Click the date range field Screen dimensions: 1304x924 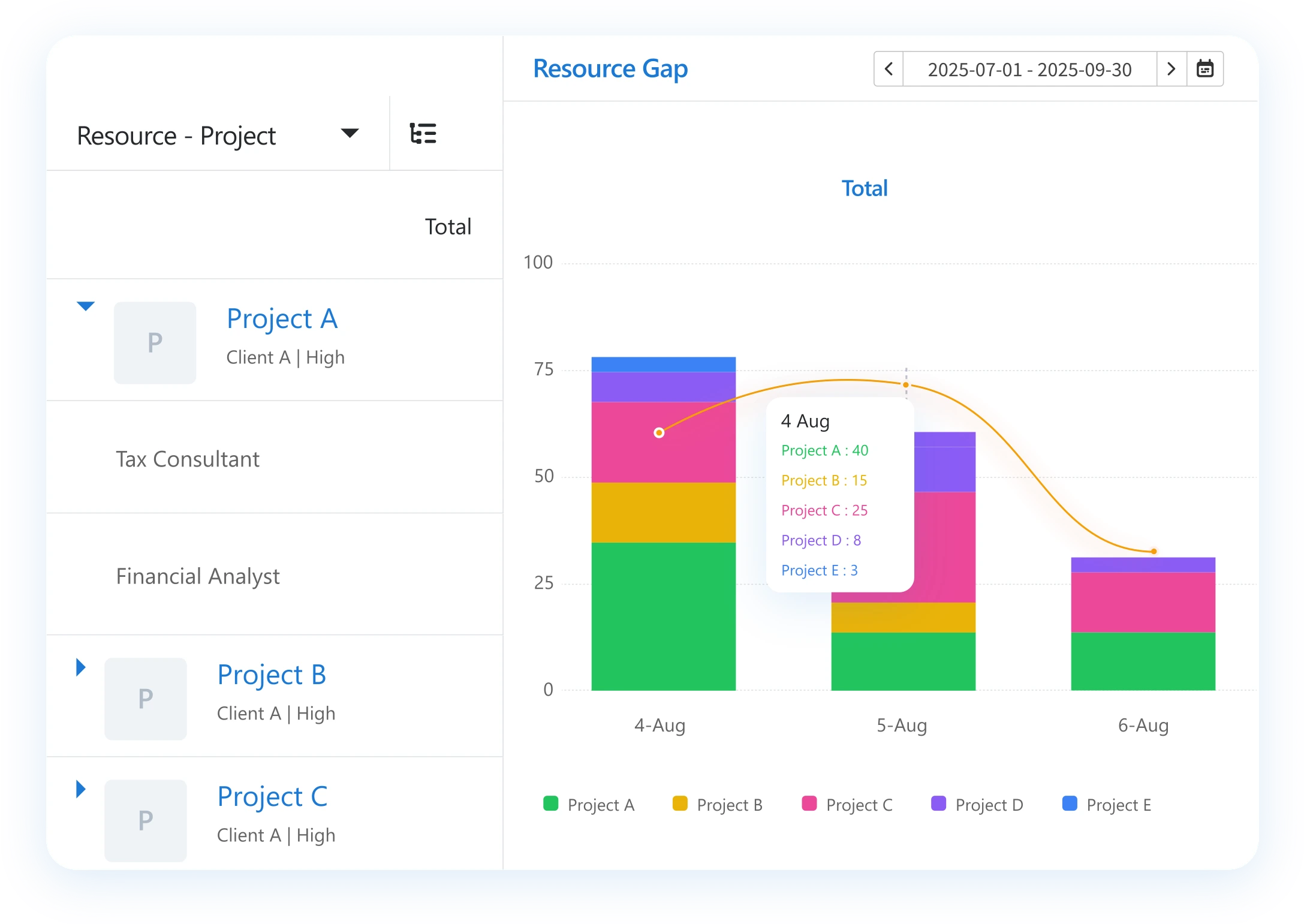click(x=1029, y=70)
